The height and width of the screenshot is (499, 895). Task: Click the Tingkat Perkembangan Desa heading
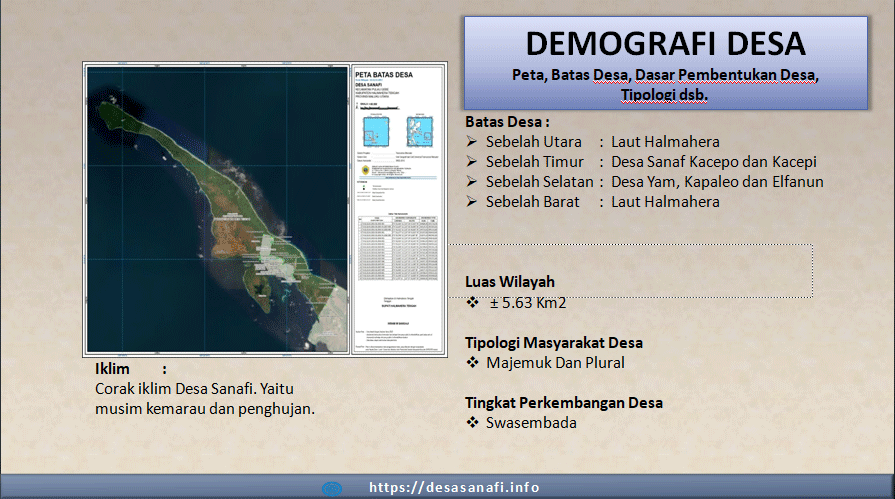pyautogui.click(x=564, y=402)
